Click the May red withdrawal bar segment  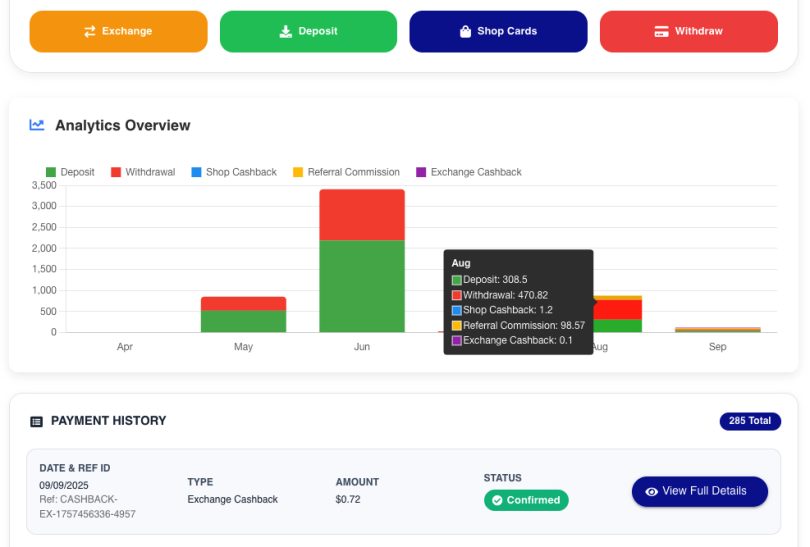[243, 303]
